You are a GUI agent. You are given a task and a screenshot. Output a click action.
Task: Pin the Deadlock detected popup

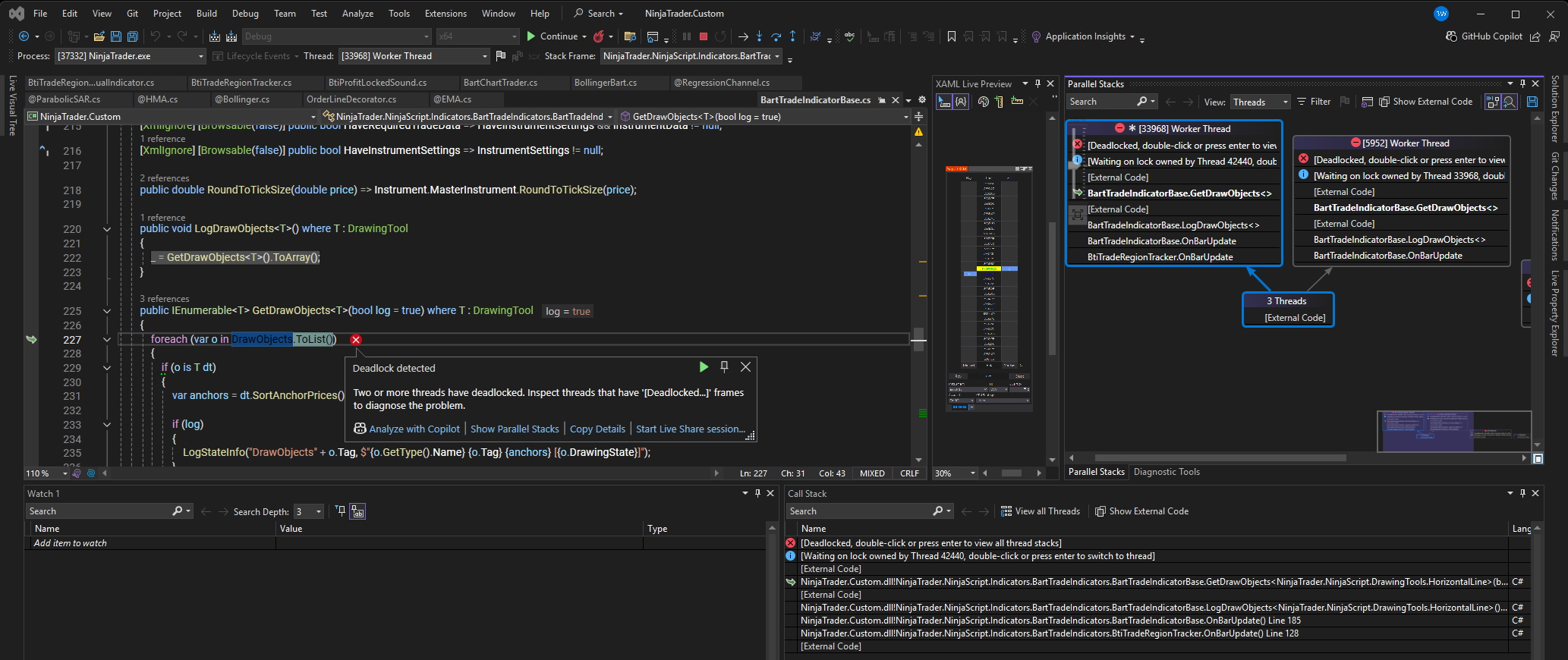[x=724, y=367]
